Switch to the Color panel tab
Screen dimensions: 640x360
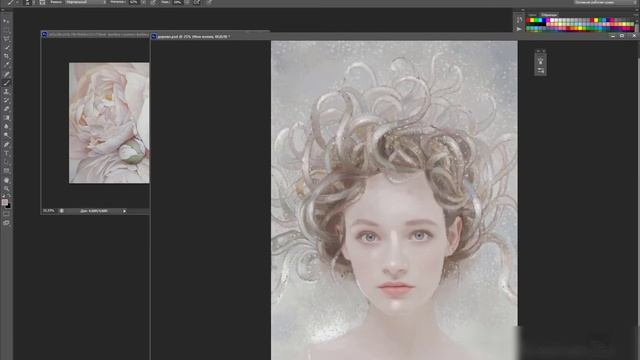532,15
